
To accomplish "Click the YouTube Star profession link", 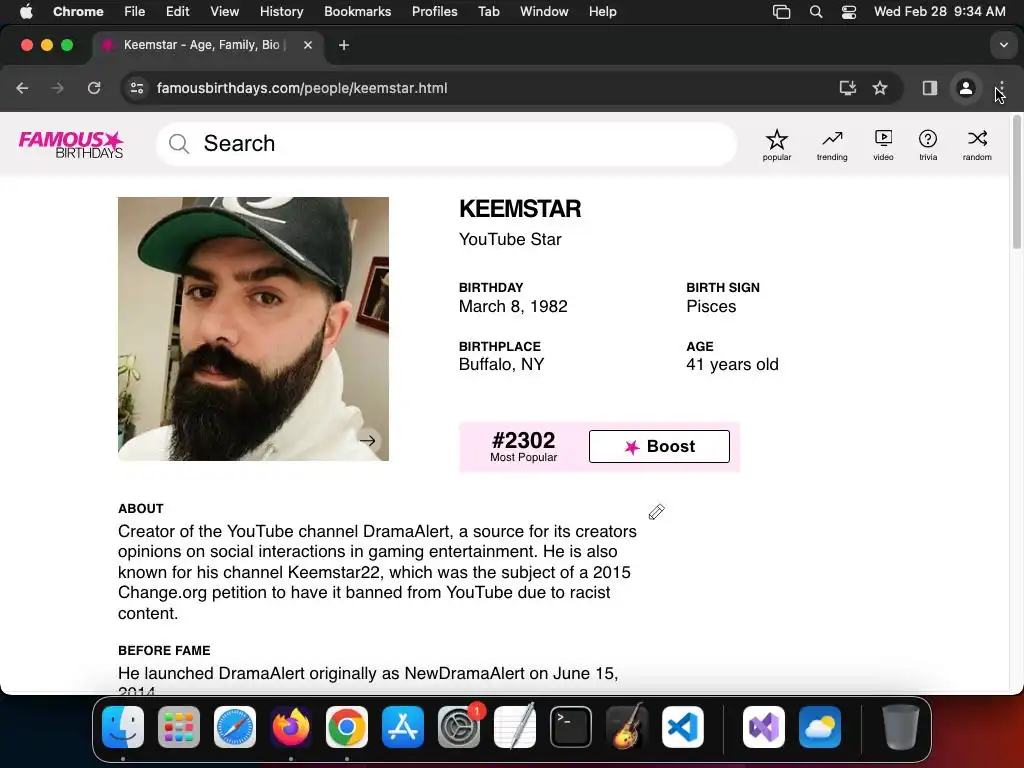I will (510, 239).
